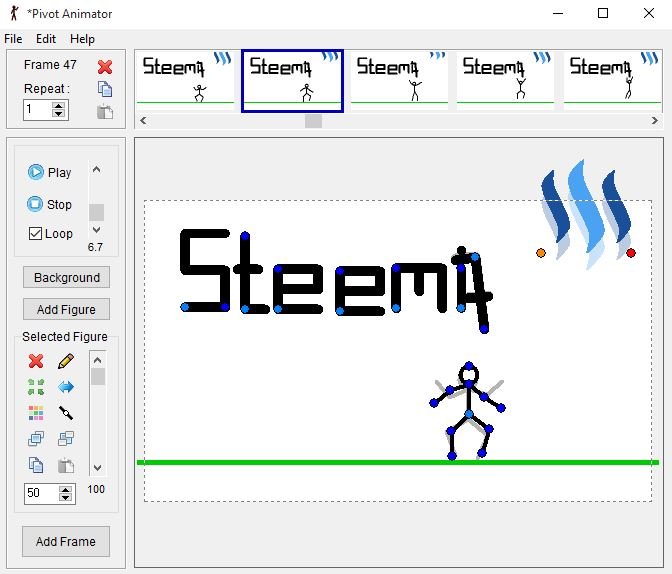This screenshot has width=672, height=574.
Task: Increase the Repeat value
Action: (x=58, y=105)
